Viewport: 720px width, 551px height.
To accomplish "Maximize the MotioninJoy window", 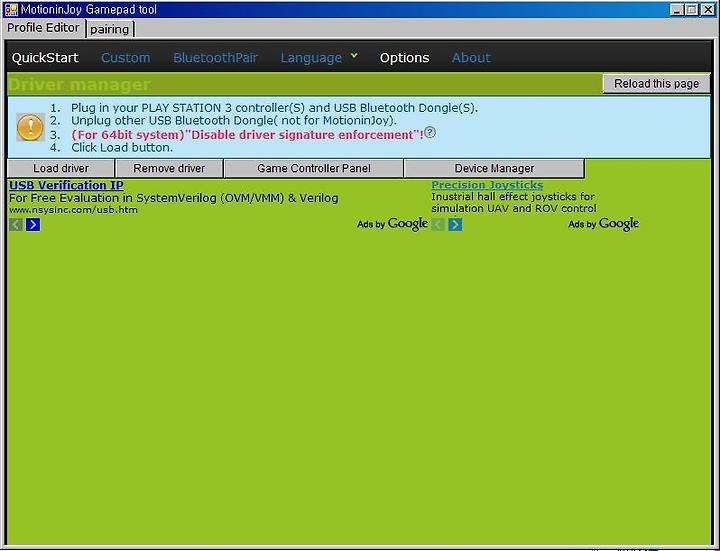I will click(x=692, y=10).
